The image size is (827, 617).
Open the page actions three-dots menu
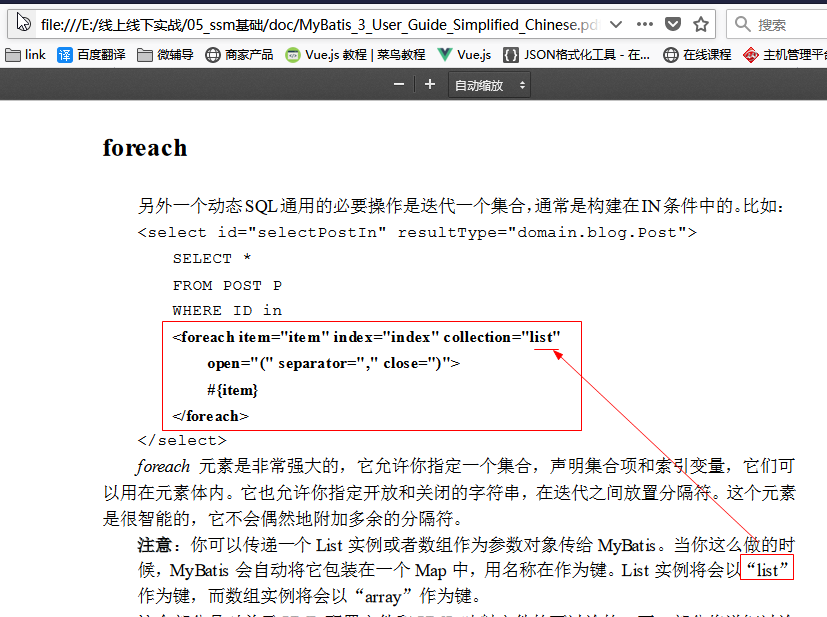click(645, 24)
